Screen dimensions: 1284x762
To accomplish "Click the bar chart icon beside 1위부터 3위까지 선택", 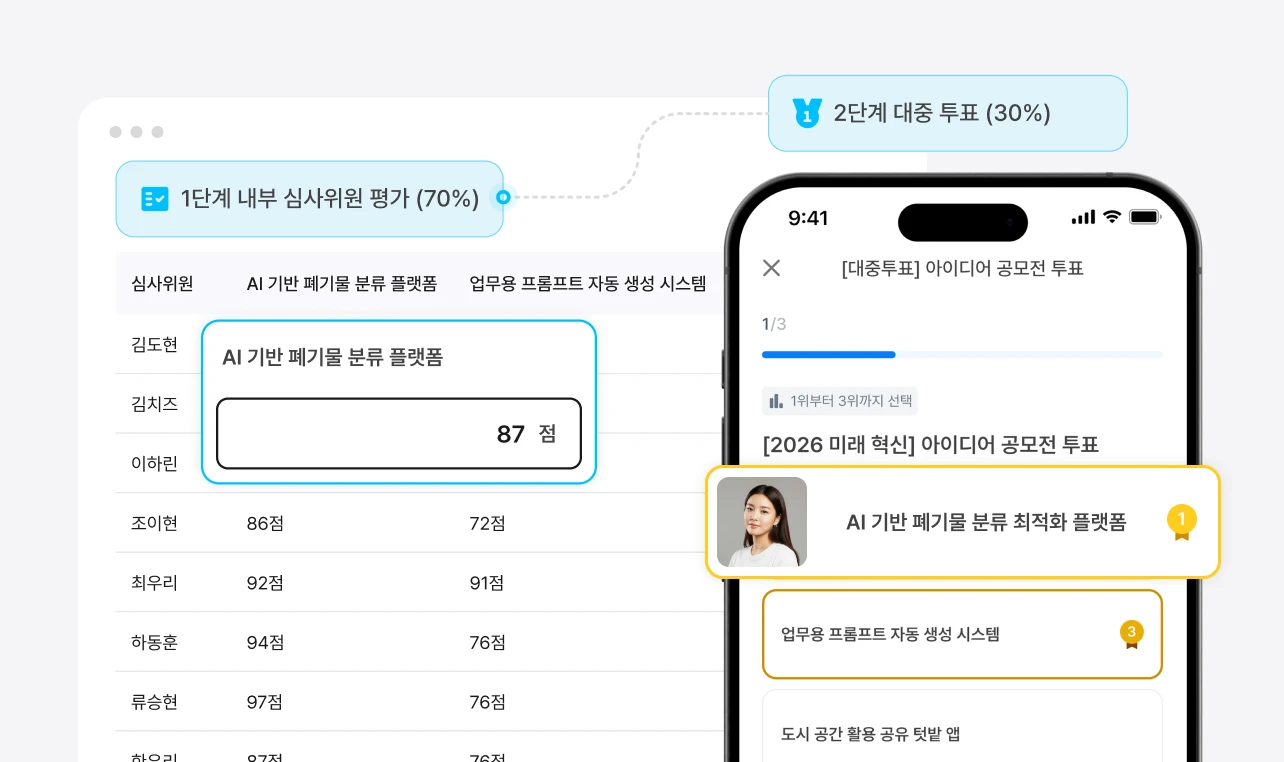I will click(x=776, y=400).
